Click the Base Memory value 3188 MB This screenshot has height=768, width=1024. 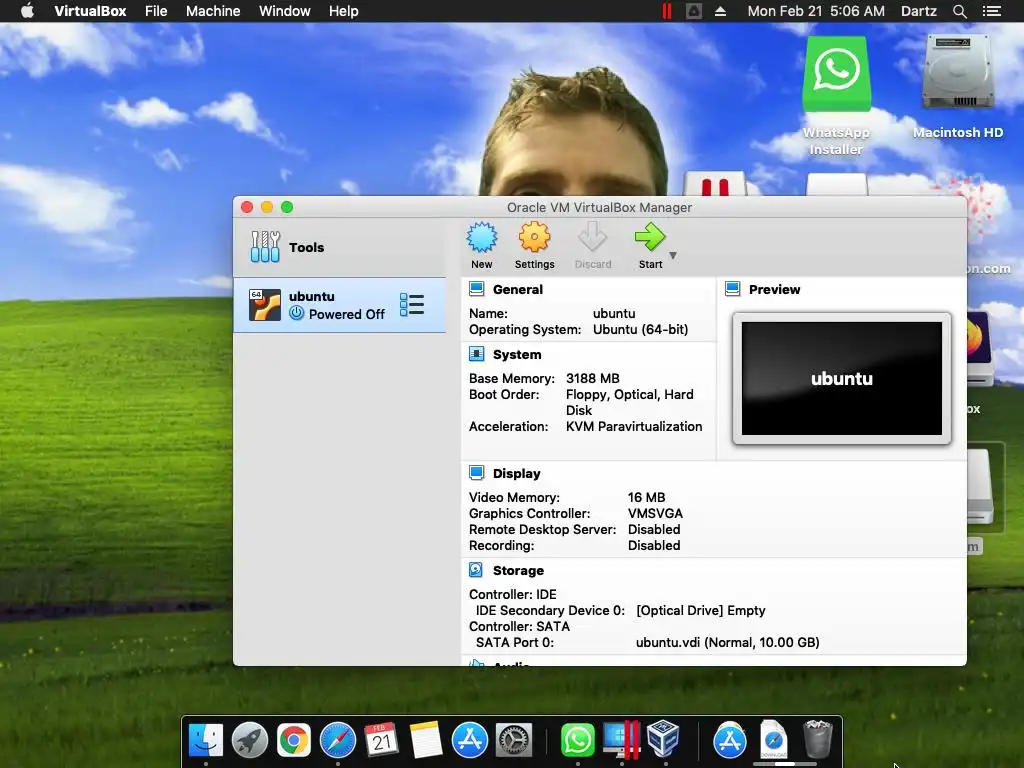(x=593, y=378)
